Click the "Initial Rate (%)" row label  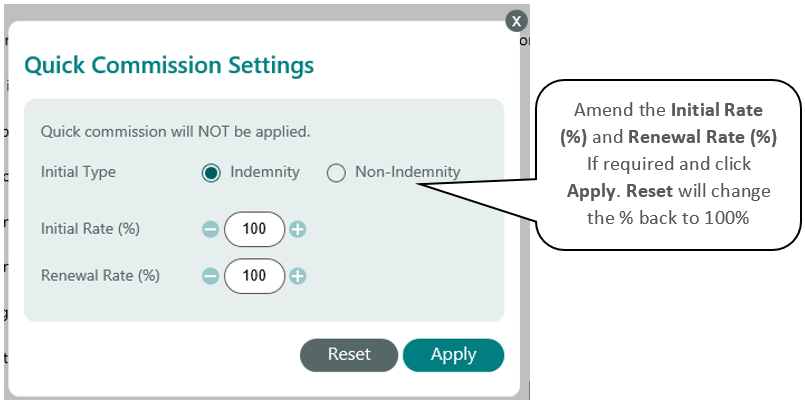coord(90,229)
